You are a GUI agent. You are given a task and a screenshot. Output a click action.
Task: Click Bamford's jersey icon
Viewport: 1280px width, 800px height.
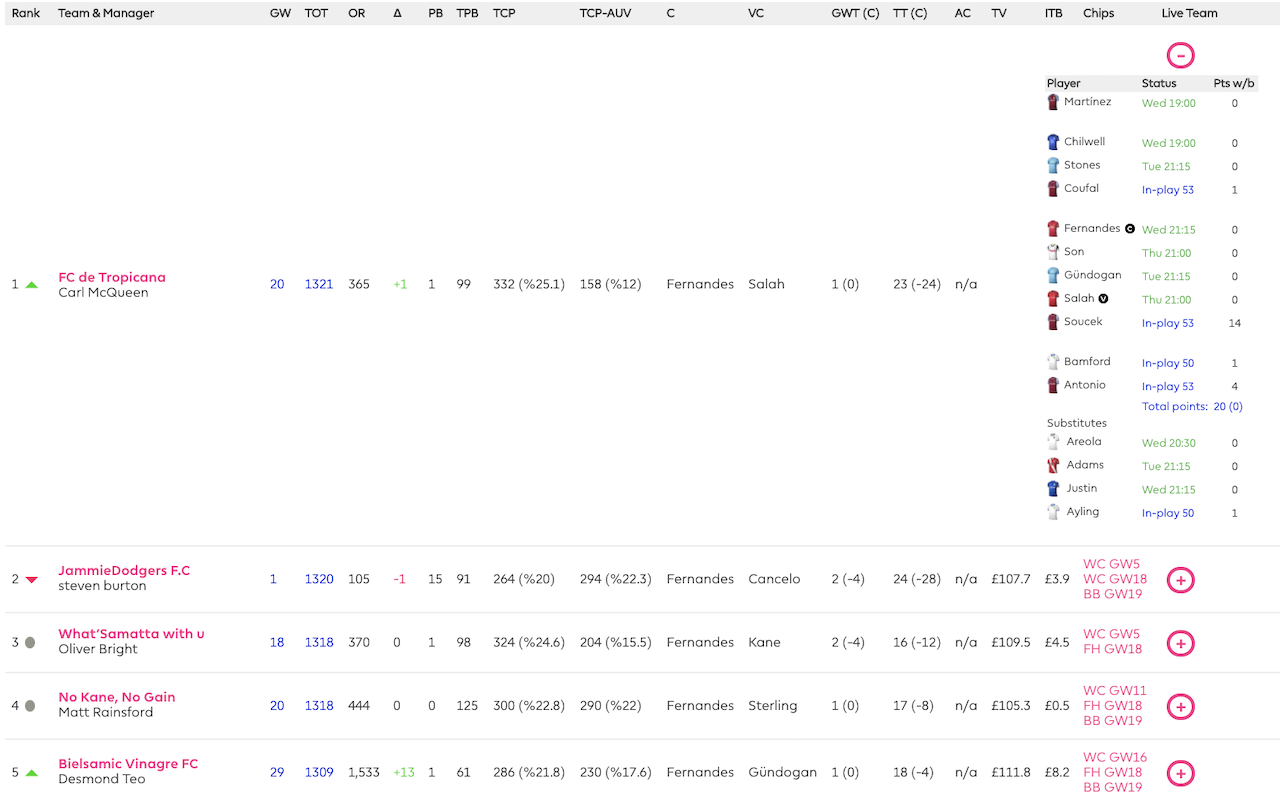(x=1052, y=361)
